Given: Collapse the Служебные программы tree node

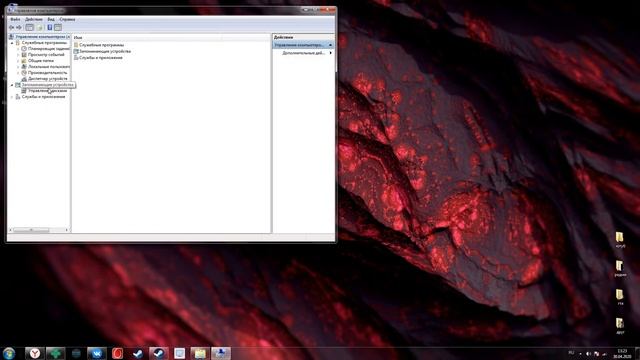Looking at the screenshot, I should click(12, 42).
